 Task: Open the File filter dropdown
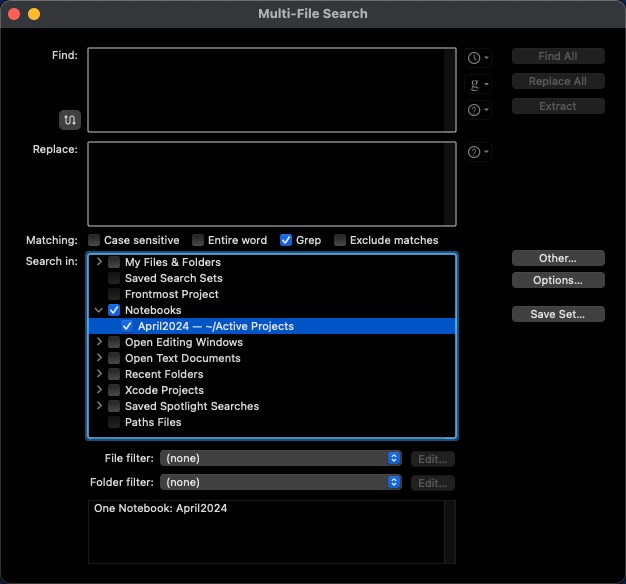click(x=281, y=458)
